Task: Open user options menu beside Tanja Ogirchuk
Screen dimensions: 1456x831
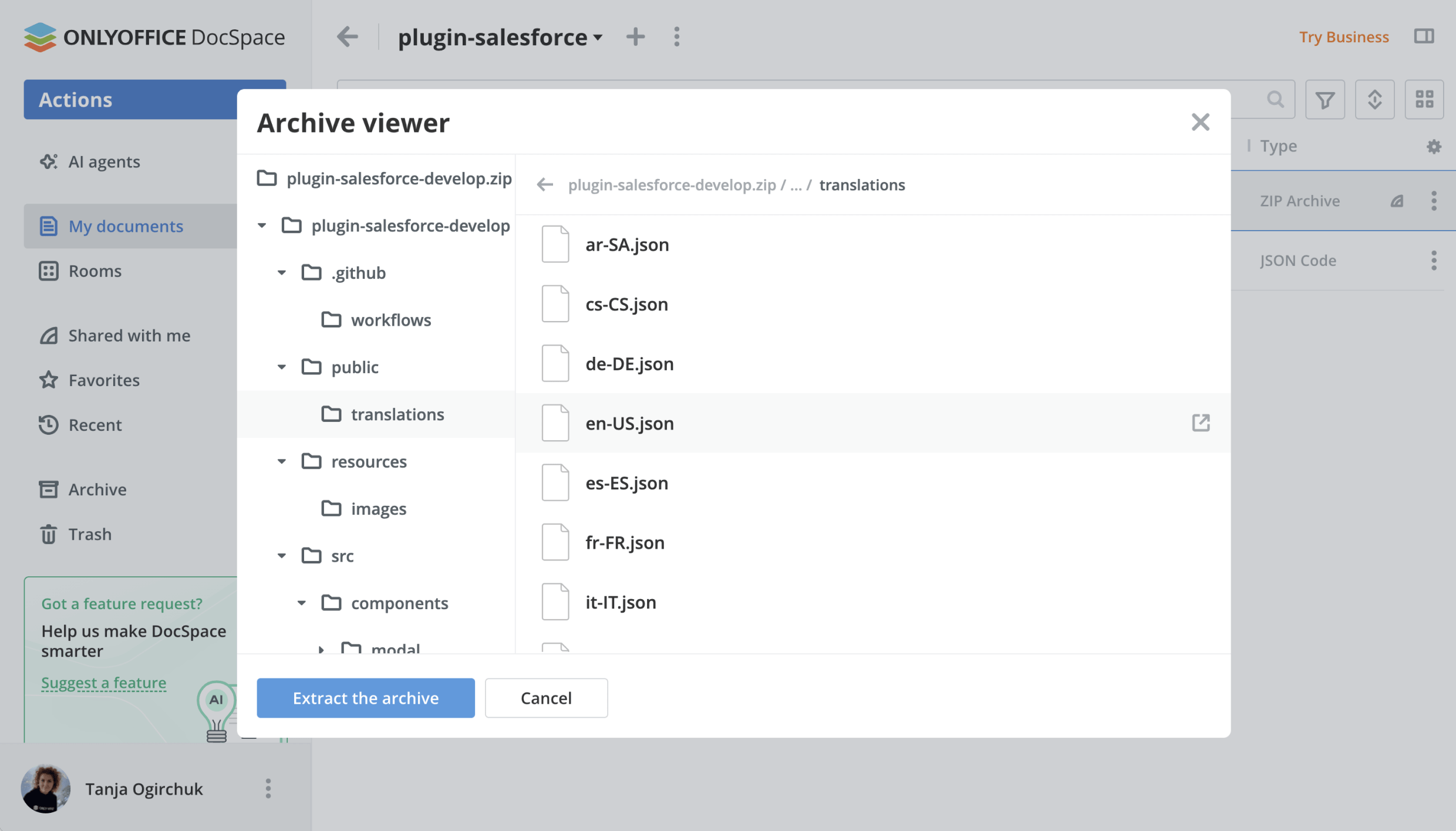Action: pos(268,788)
